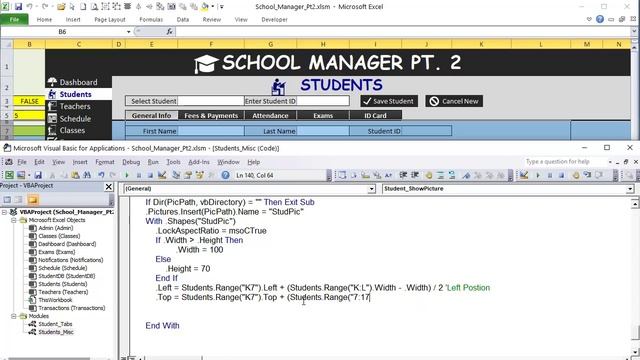
Task: Collapse the Modules folder in the tree
Action: (x=13, y=316)
